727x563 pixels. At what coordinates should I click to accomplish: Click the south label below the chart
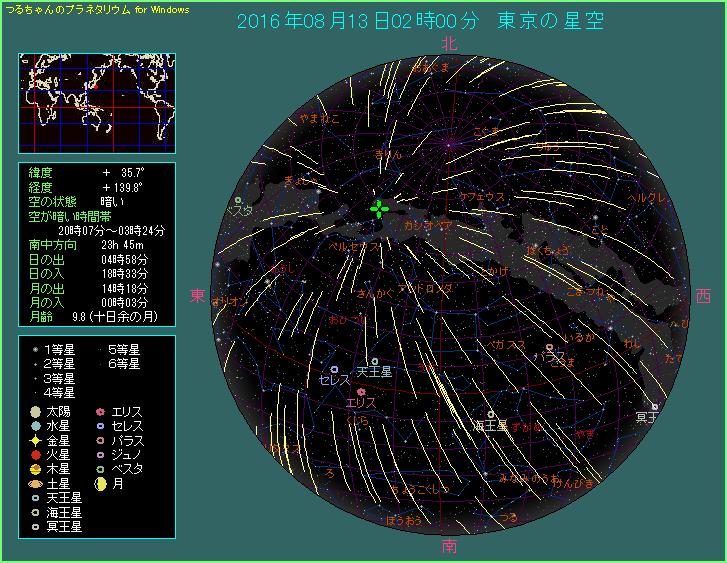tap(449, 546)
